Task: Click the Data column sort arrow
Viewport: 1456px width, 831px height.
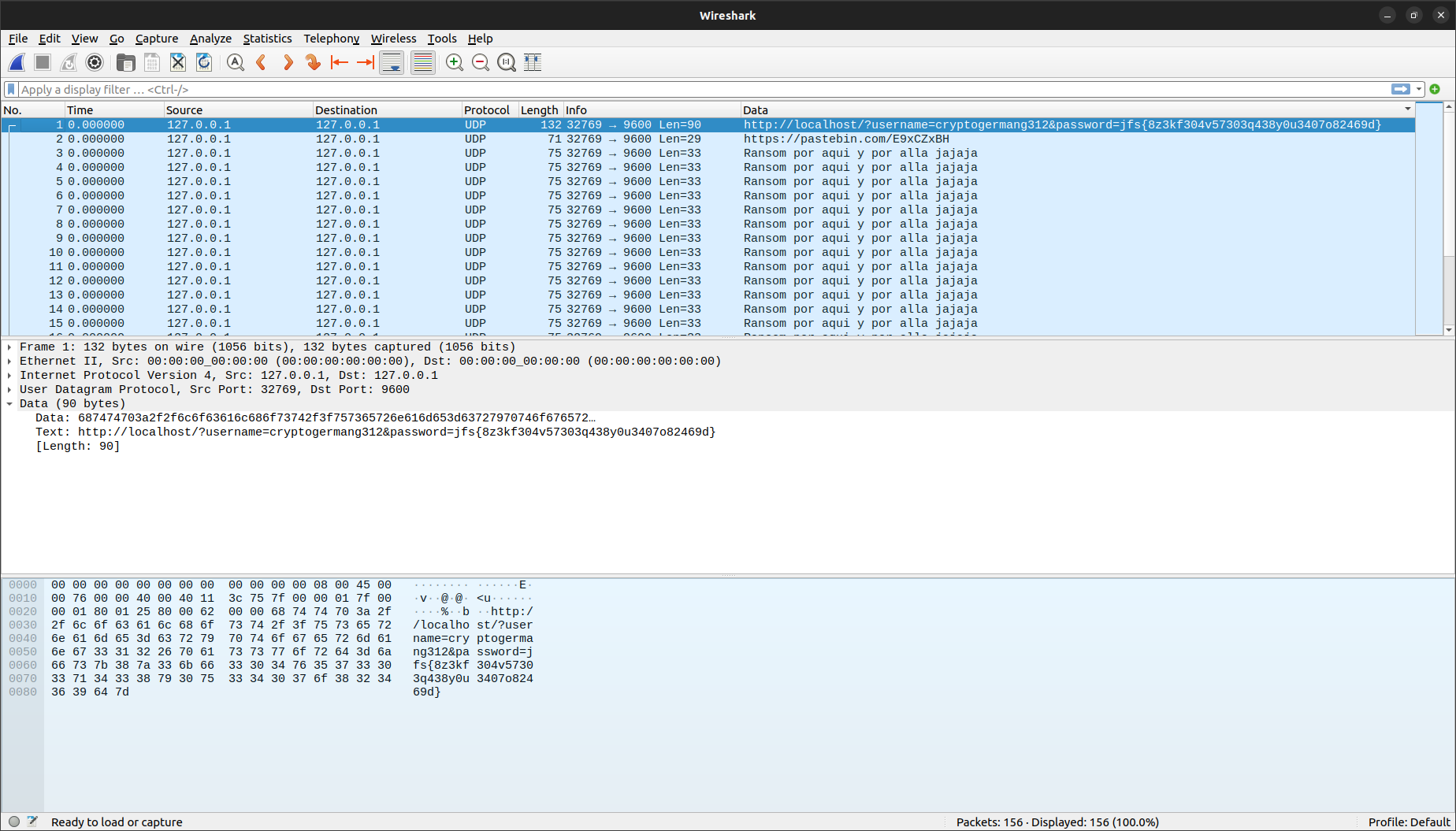Action: point(1407,109)
